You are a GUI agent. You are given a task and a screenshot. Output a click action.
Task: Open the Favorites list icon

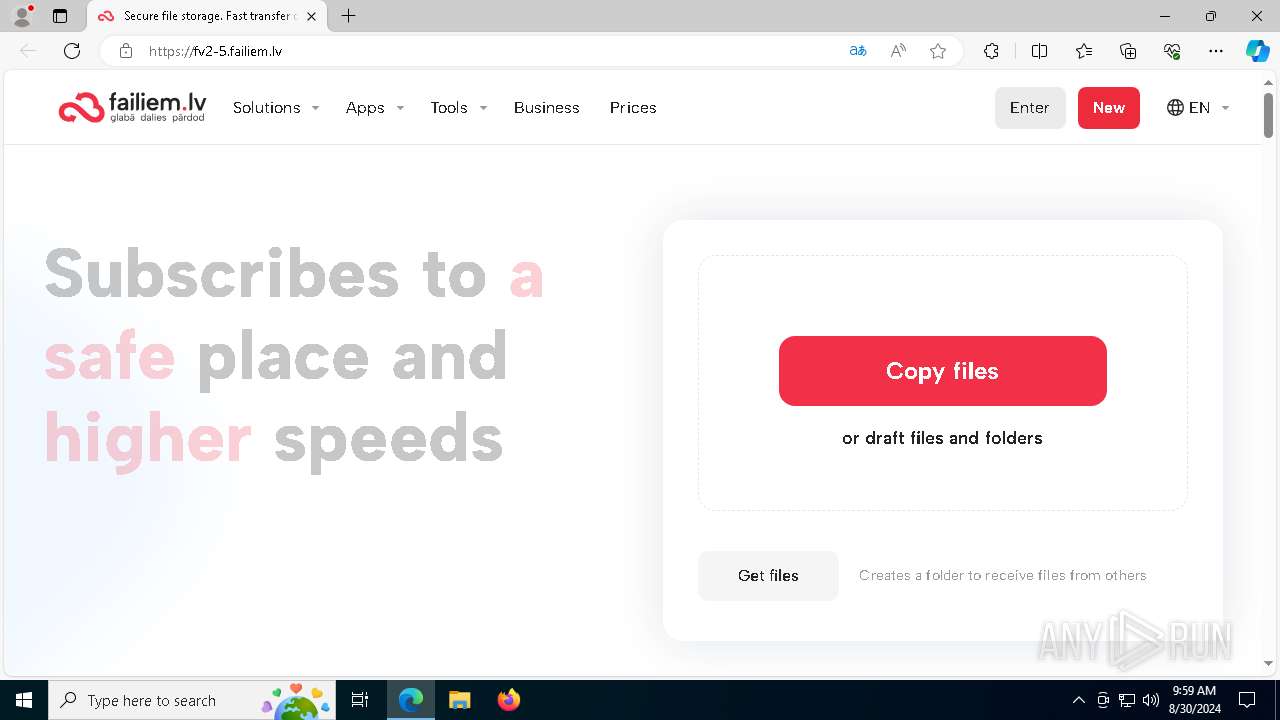(x=1084, y=51)
